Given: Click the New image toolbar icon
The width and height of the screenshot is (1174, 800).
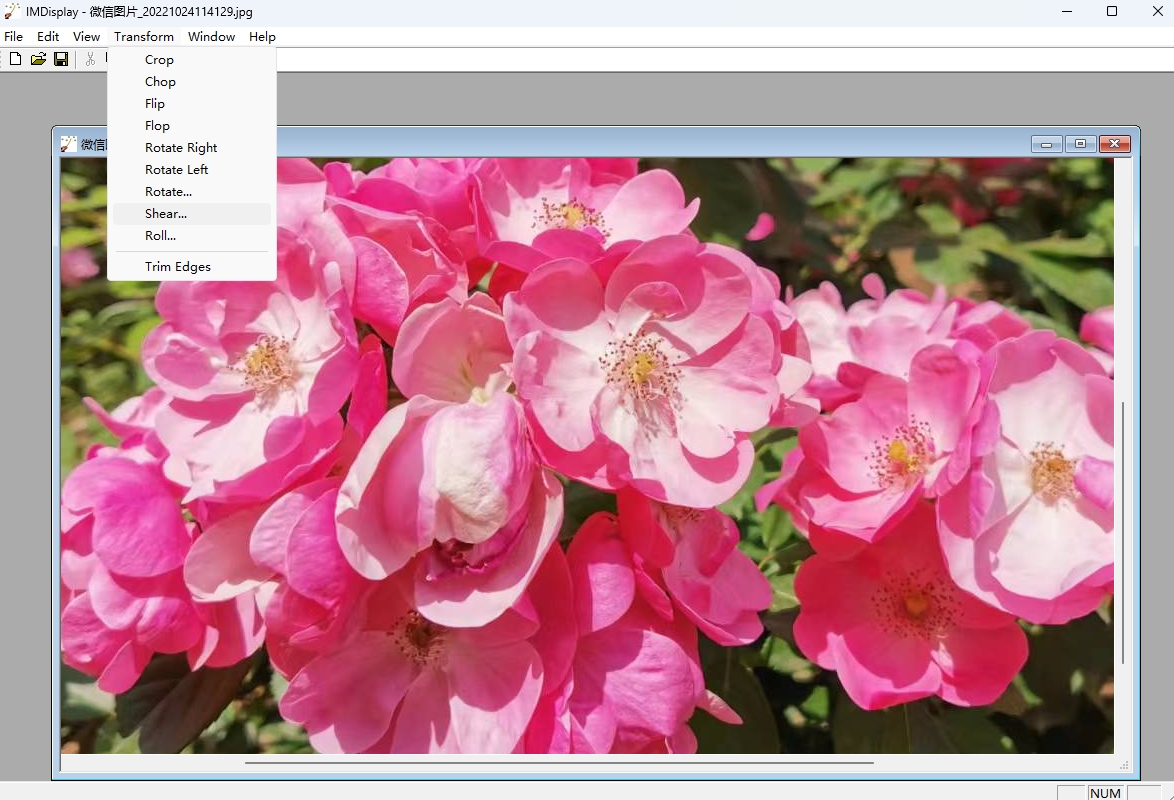Looking at the screenshot, I should [14, 58].
